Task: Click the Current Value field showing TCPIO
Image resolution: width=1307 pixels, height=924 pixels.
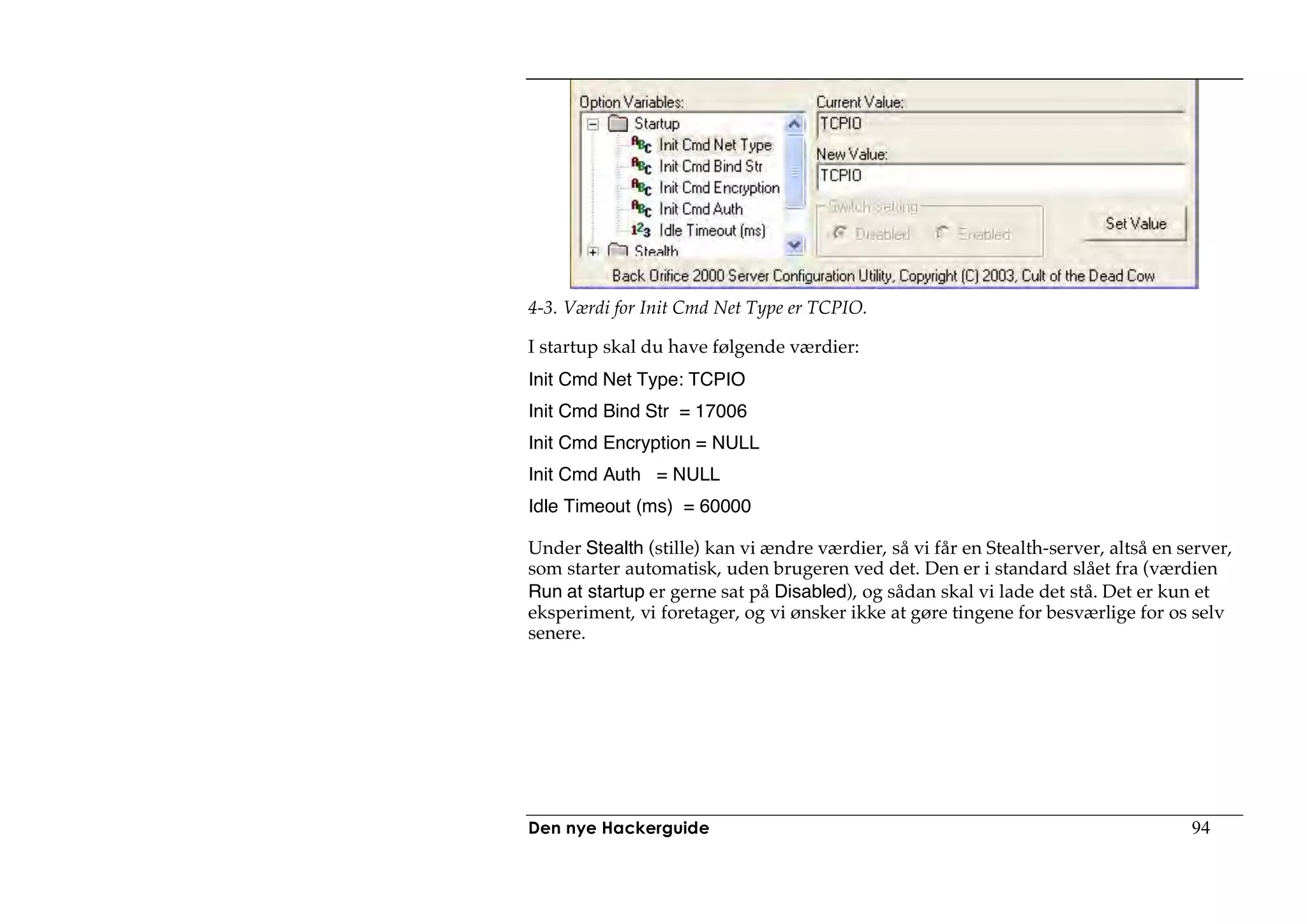Action: point(1000,124)
